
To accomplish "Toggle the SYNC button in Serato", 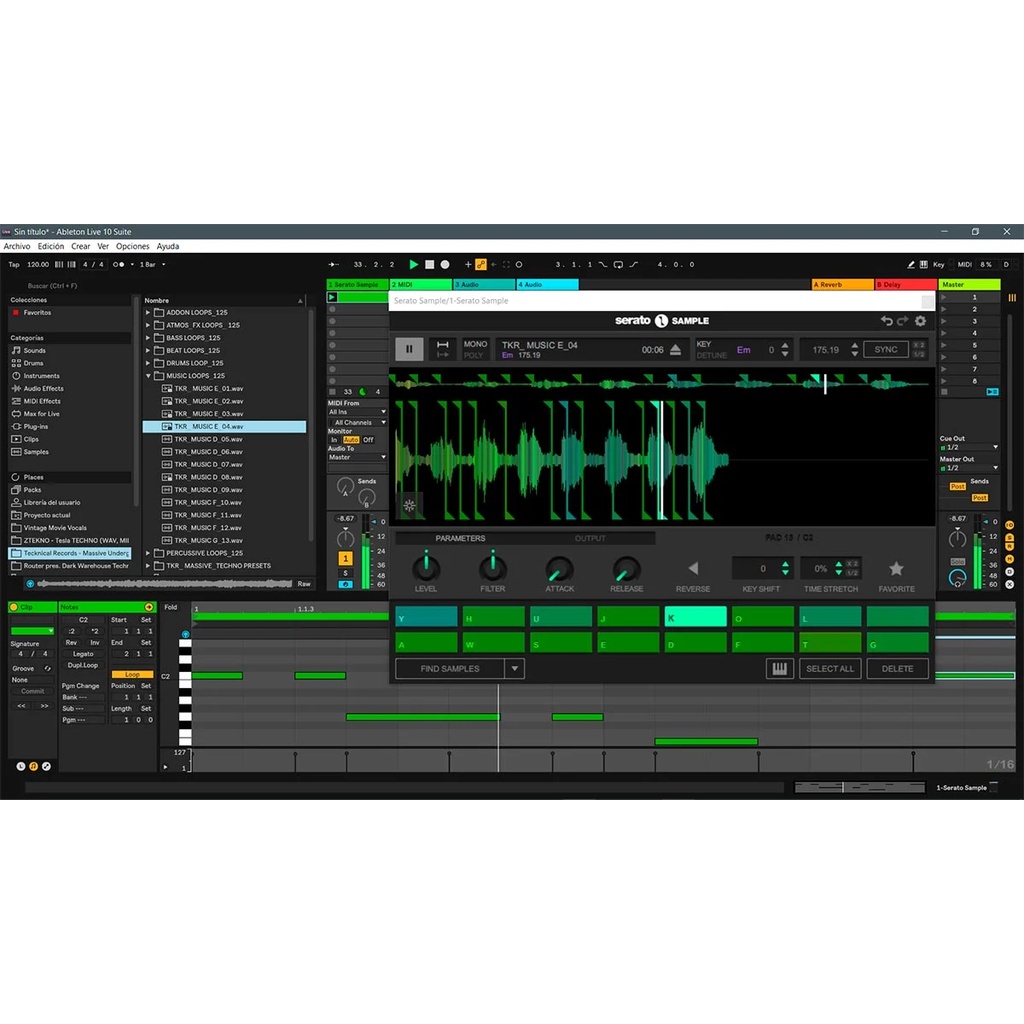I will click(886, 349).
